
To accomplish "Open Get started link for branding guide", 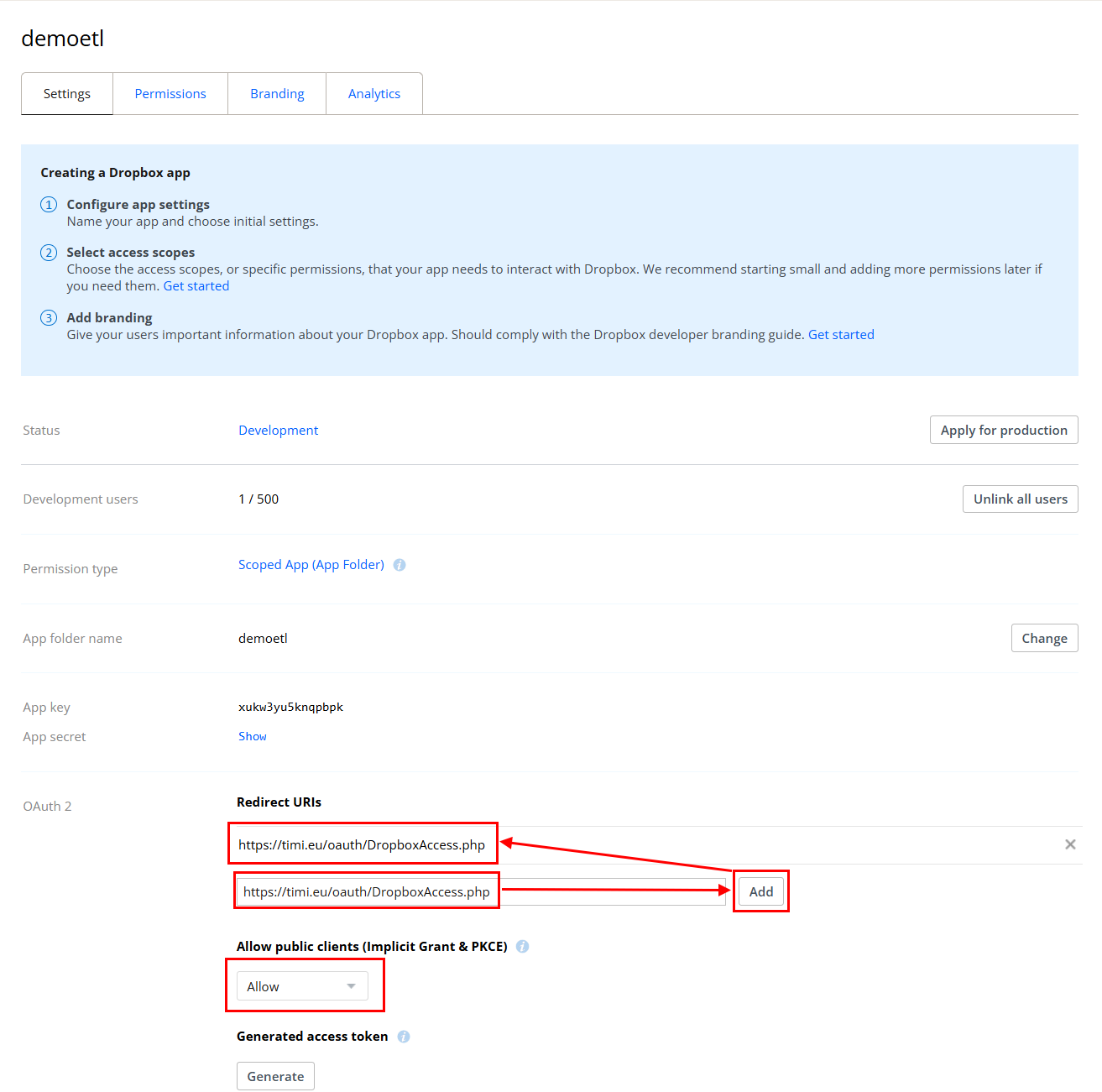I will pyautogui.click(x=841, y=335).
